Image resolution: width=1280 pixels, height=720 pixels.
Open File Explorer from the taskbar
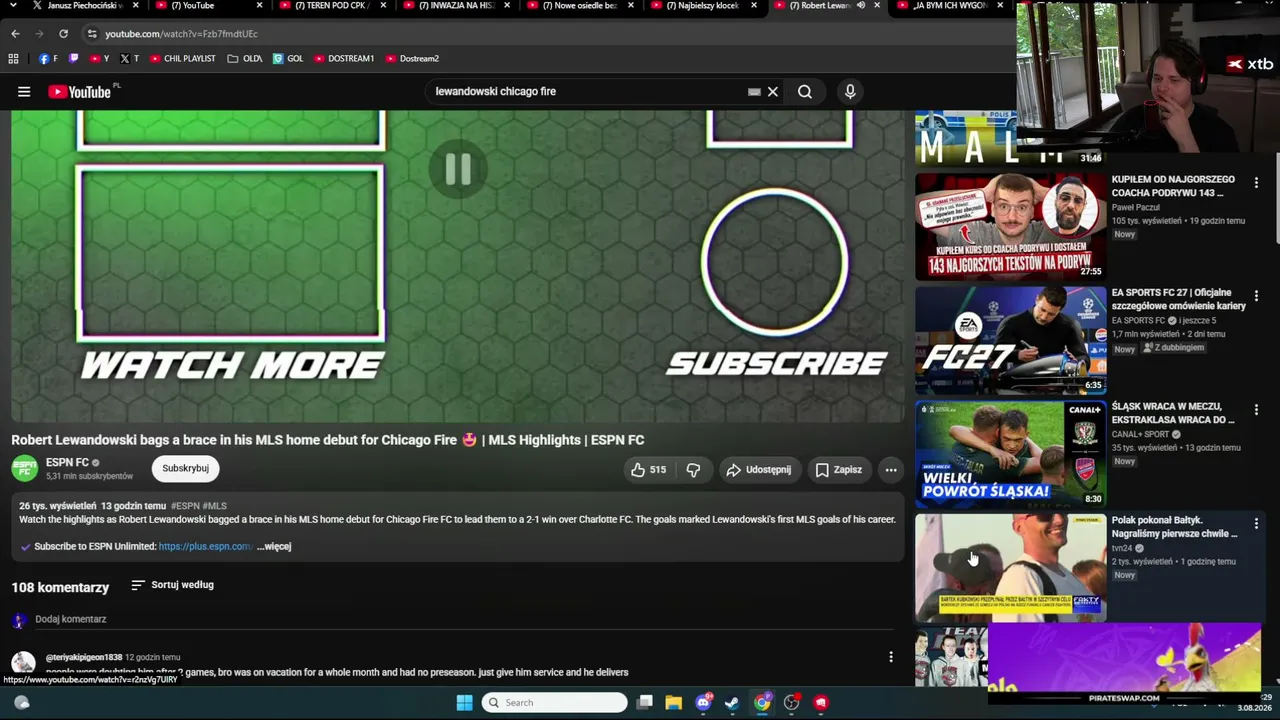point(674,703)
